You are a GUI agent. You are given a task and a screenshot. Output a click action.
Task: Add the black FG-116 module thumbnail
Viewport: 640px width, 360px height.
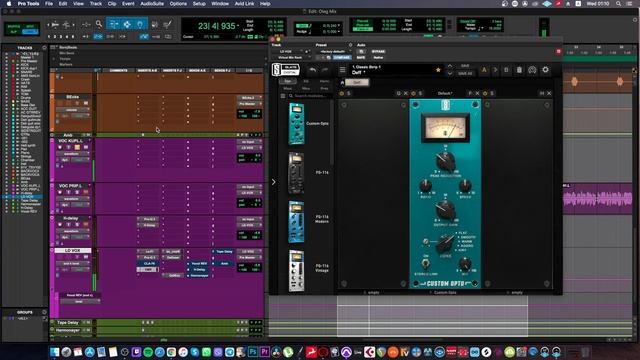click(x=296, y=173)
